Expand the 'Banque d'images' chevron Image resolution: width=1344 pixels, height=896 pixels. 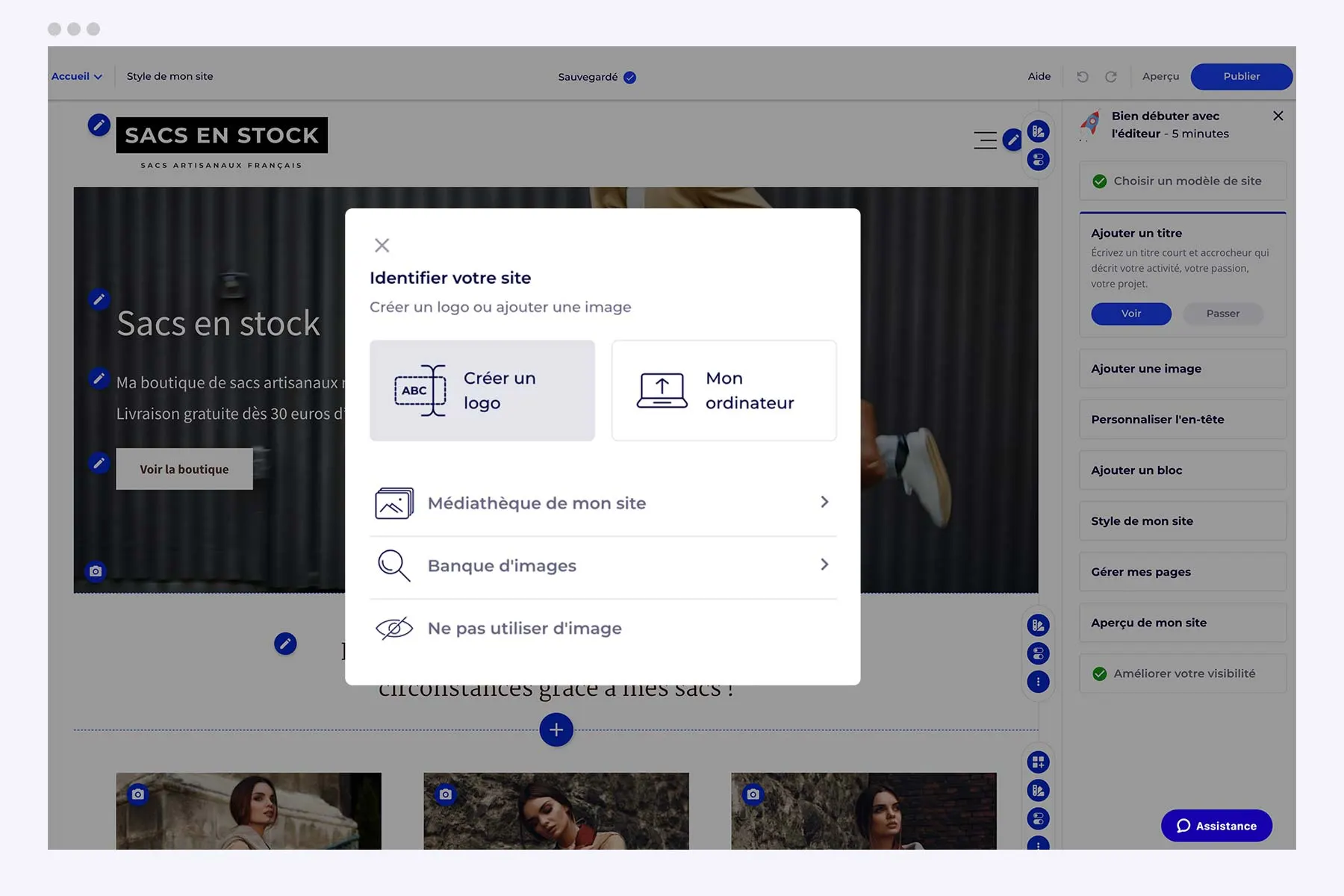pos(824,564)
